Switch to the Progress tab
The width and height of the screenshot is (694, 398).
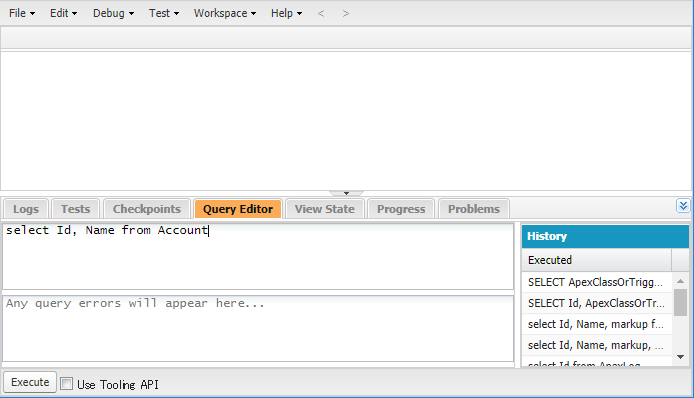coord(401,209)
